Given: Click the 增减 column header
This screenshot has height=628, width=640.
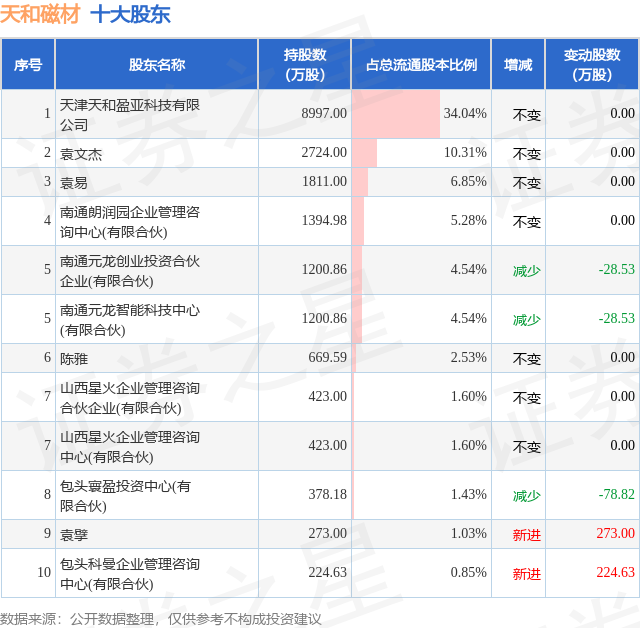Looking at the screenshot, I should click(x=518, y=64).
